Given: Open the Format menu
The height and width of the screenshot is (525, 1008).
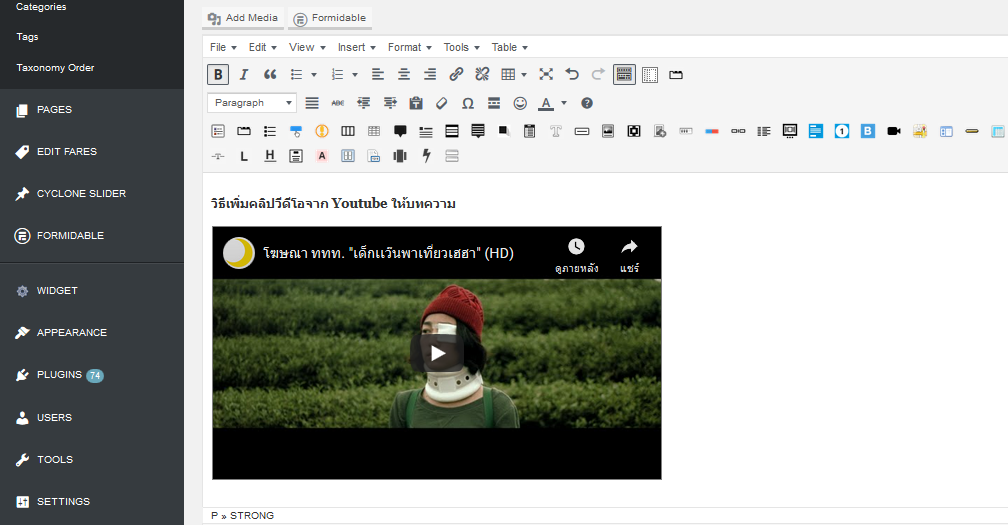Looking at the screenshot, I should 410,47.
